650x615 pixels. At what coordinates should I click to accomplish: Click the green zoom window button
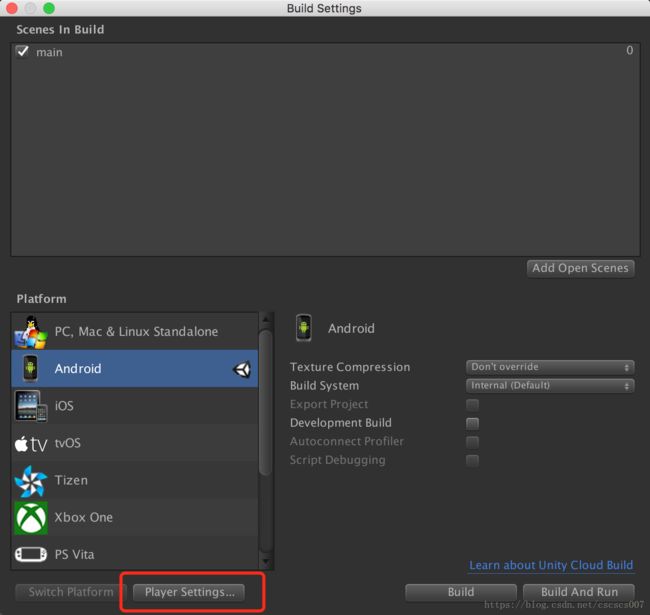click(49, 8)
